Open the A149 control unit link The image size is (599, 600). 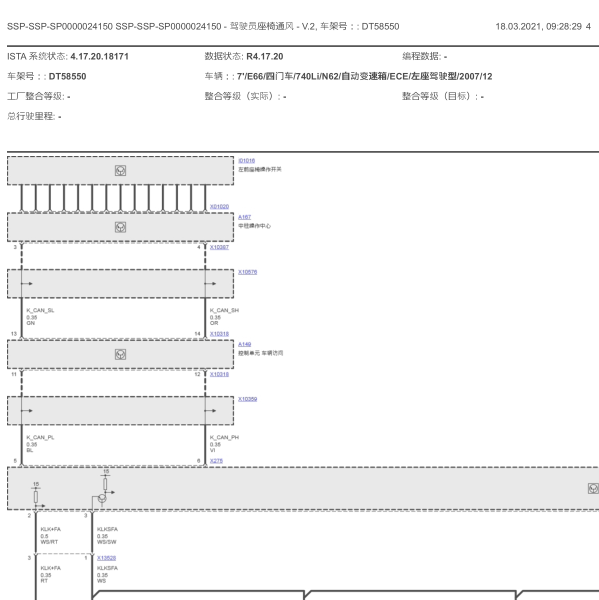[x=245, y=344]
